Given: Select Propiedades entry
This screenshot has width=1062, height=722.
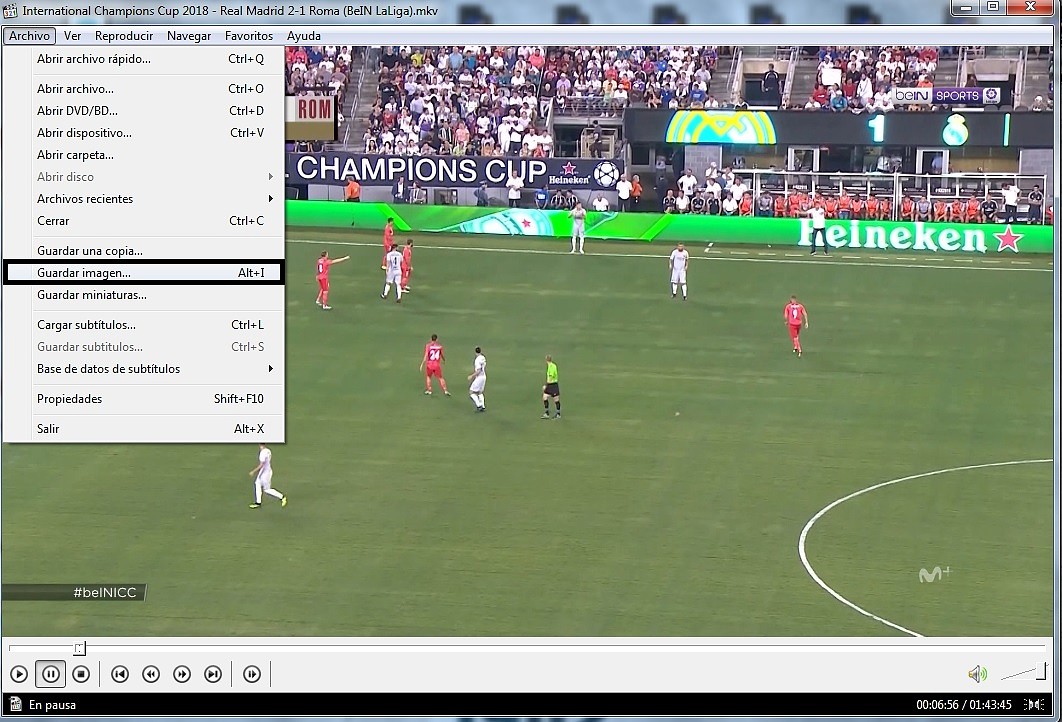Looking at the screenshot, I should pyautogui.click(x=144, y=398).
